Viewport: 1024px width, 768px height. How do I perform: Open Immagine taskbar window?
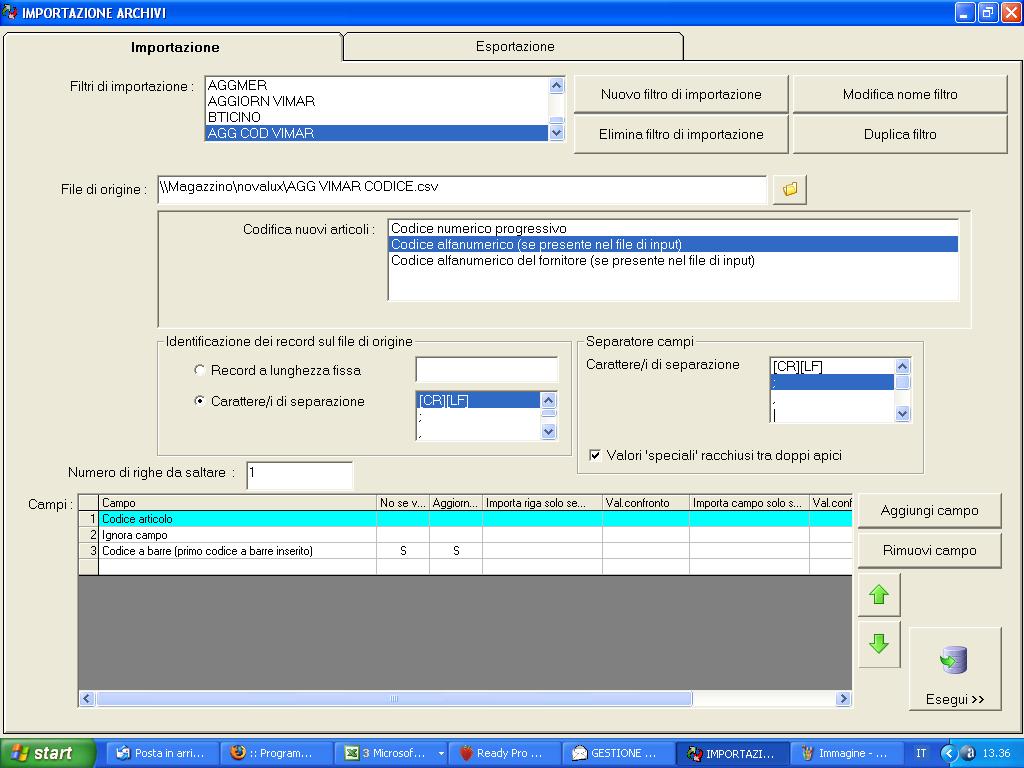click(847, 753)
